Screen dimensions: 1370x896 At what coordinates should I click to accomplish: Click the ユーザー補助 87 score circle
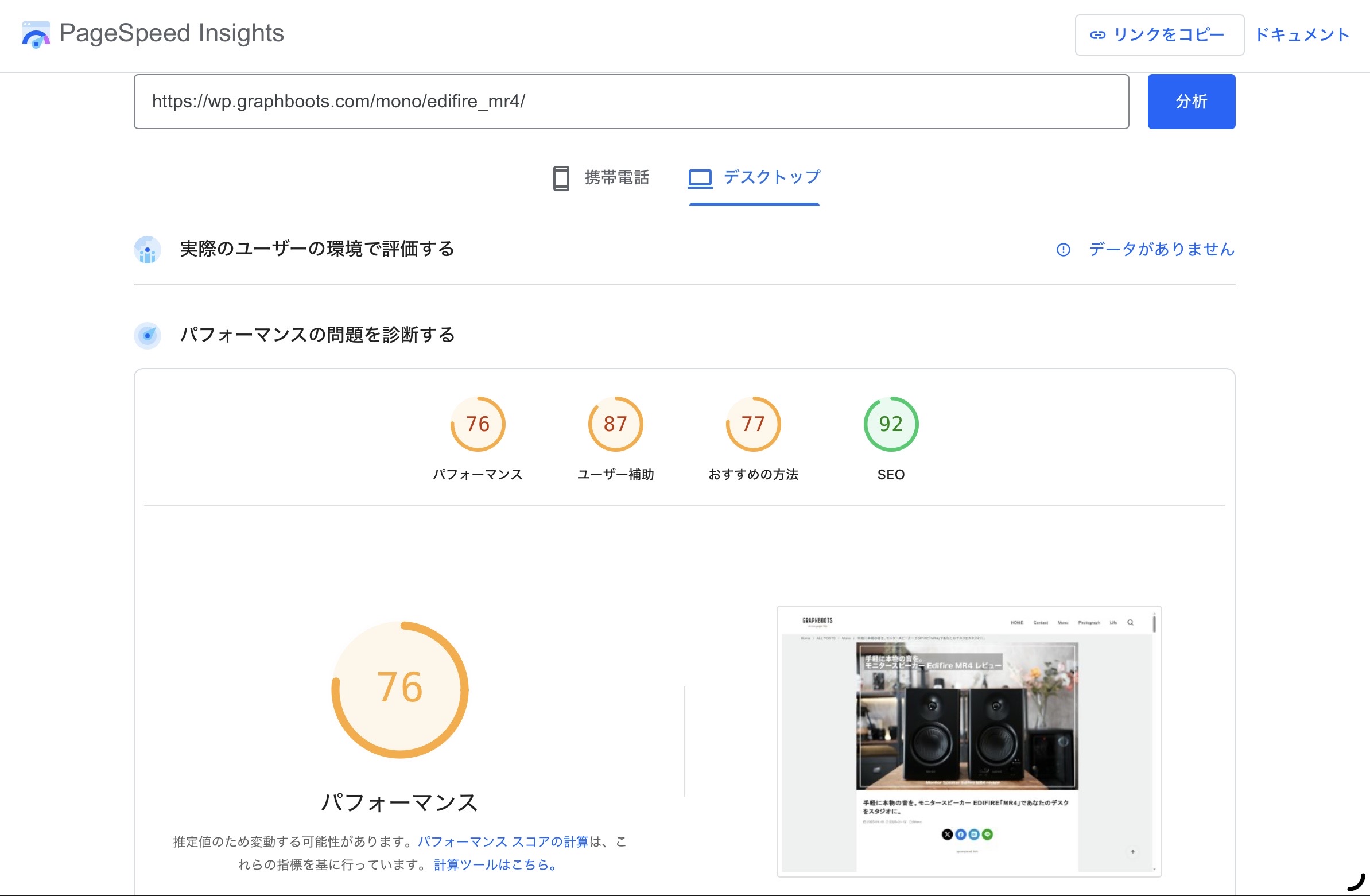click(615, 424)
